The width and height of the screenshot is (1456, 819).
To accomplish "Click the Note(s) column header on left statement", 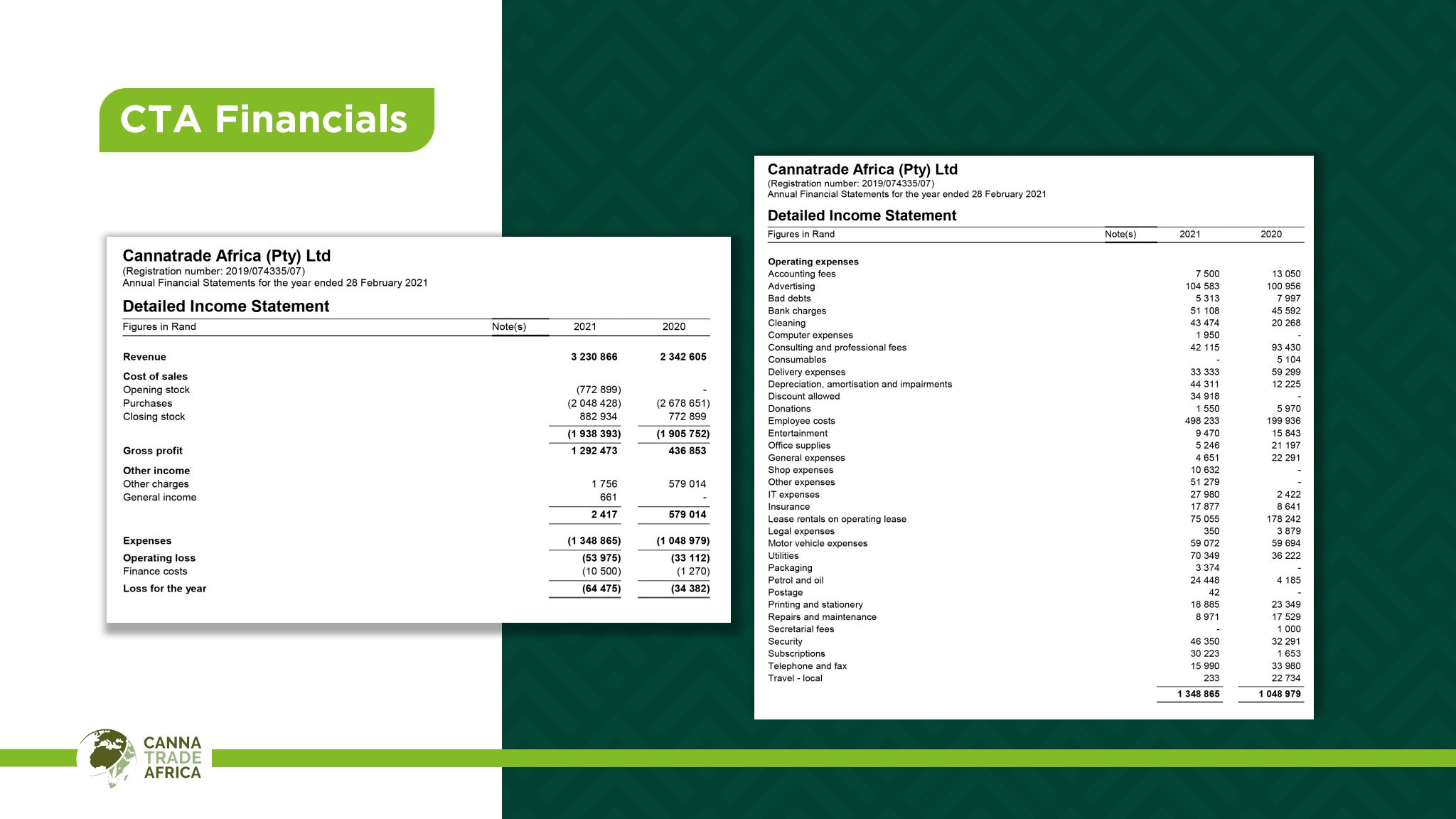I will point(509,327).
